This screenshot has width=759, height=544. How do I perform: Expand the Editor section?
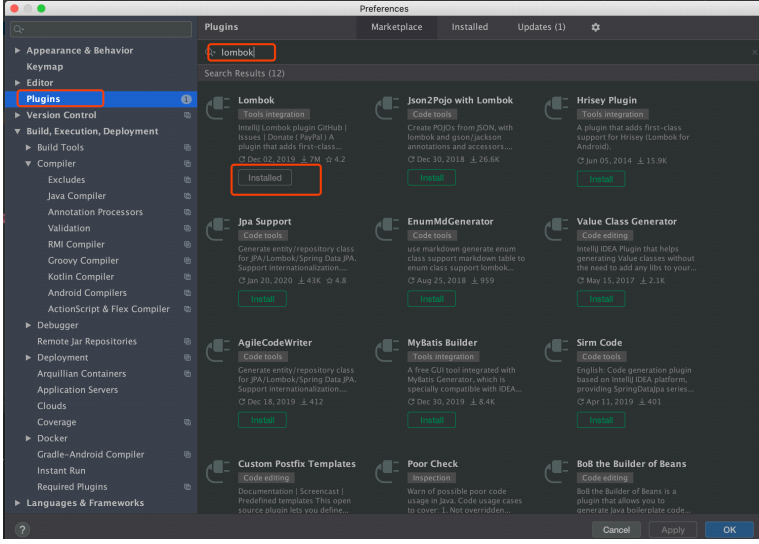click(17, 83)
